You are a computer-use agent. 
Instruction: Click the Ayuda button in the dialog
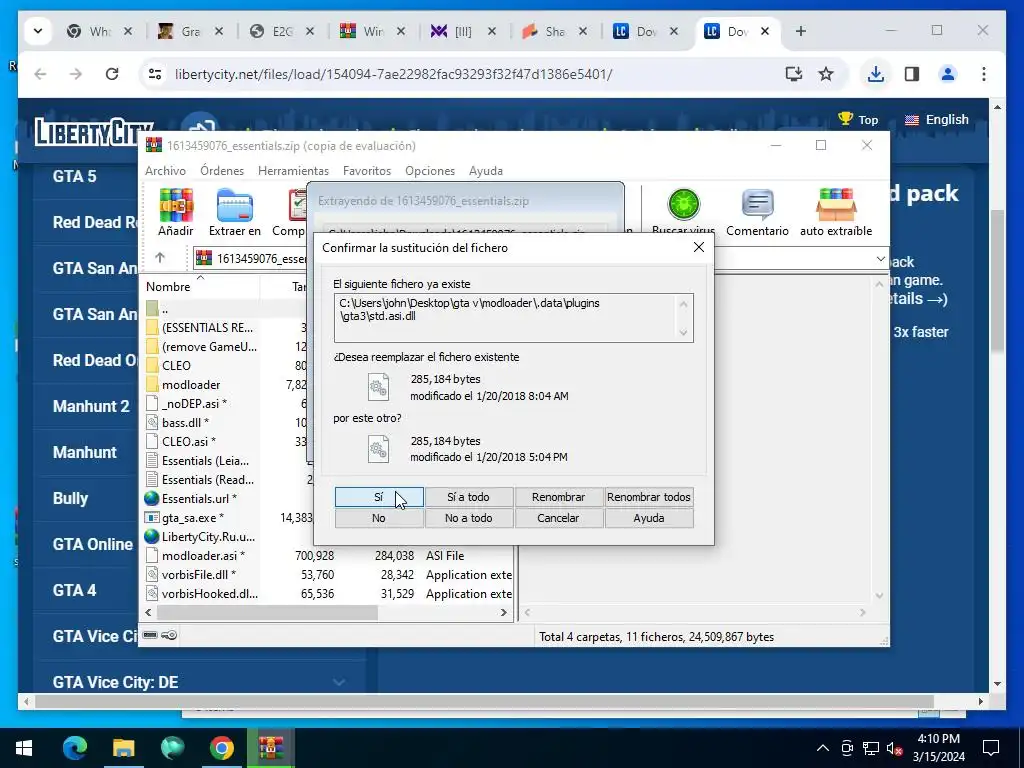click(x=648, y=518)
